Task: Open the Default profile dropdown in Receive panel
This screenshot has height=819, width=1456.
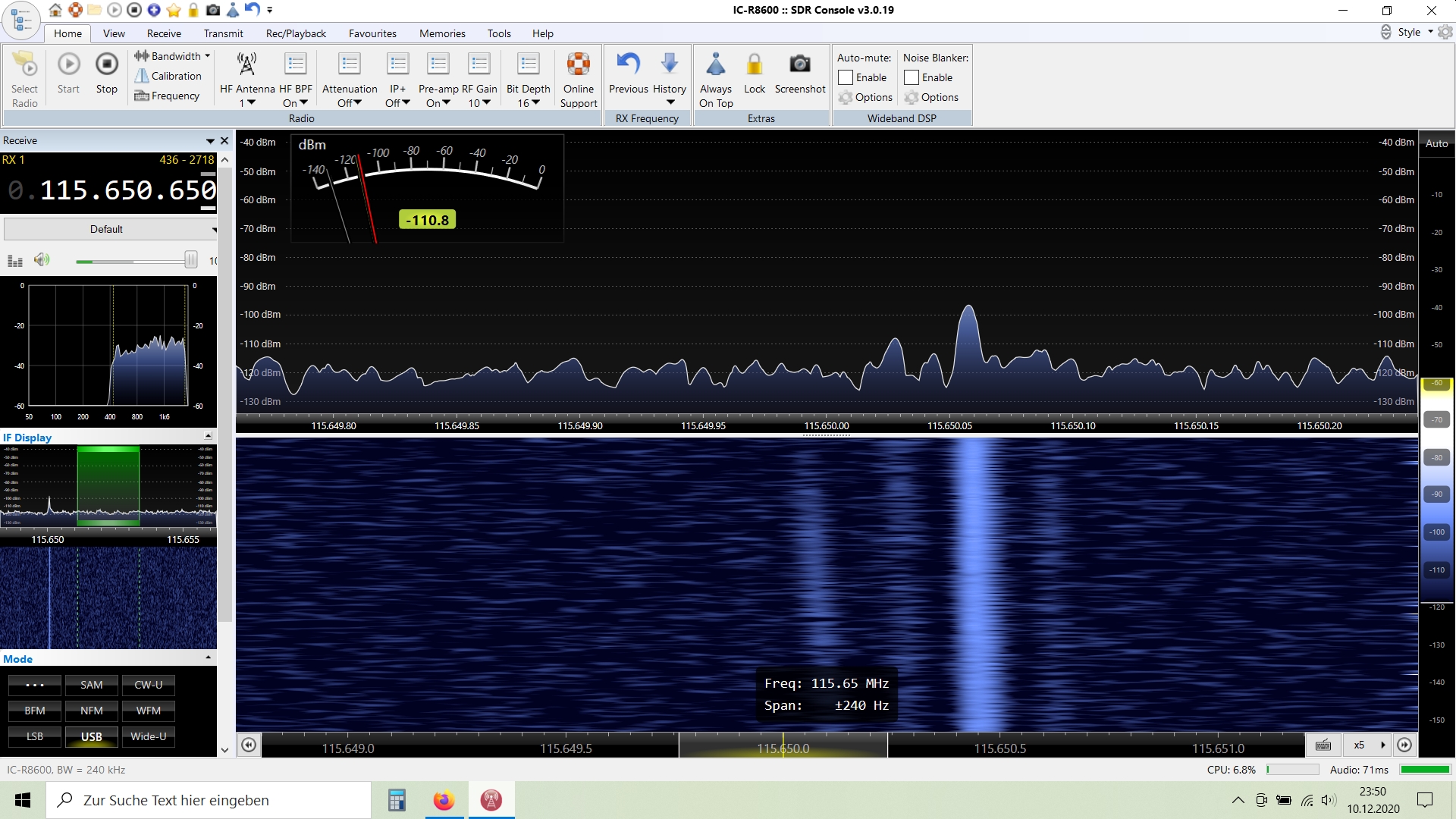Action: [x=111, y=229]
